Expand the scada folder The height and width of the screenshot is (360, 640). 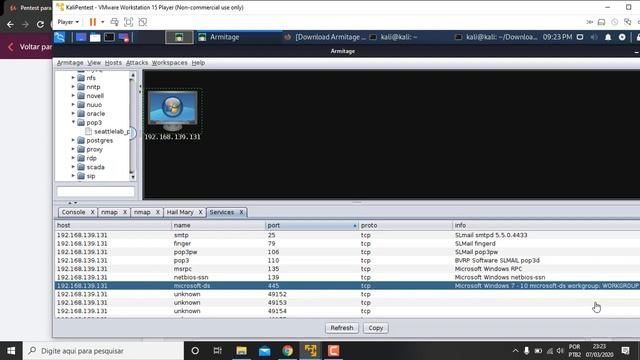(x=73, y=167)
